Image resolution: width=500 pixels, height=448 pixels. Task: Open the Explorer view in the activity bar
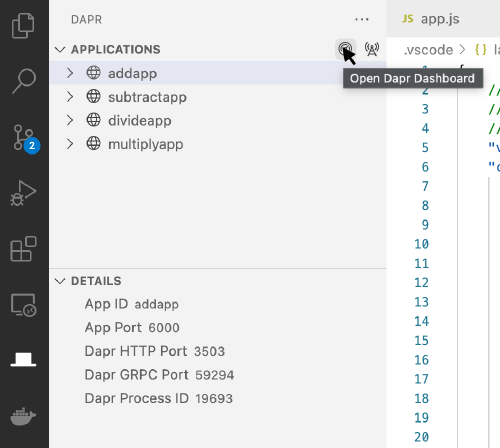coord(23,26)
